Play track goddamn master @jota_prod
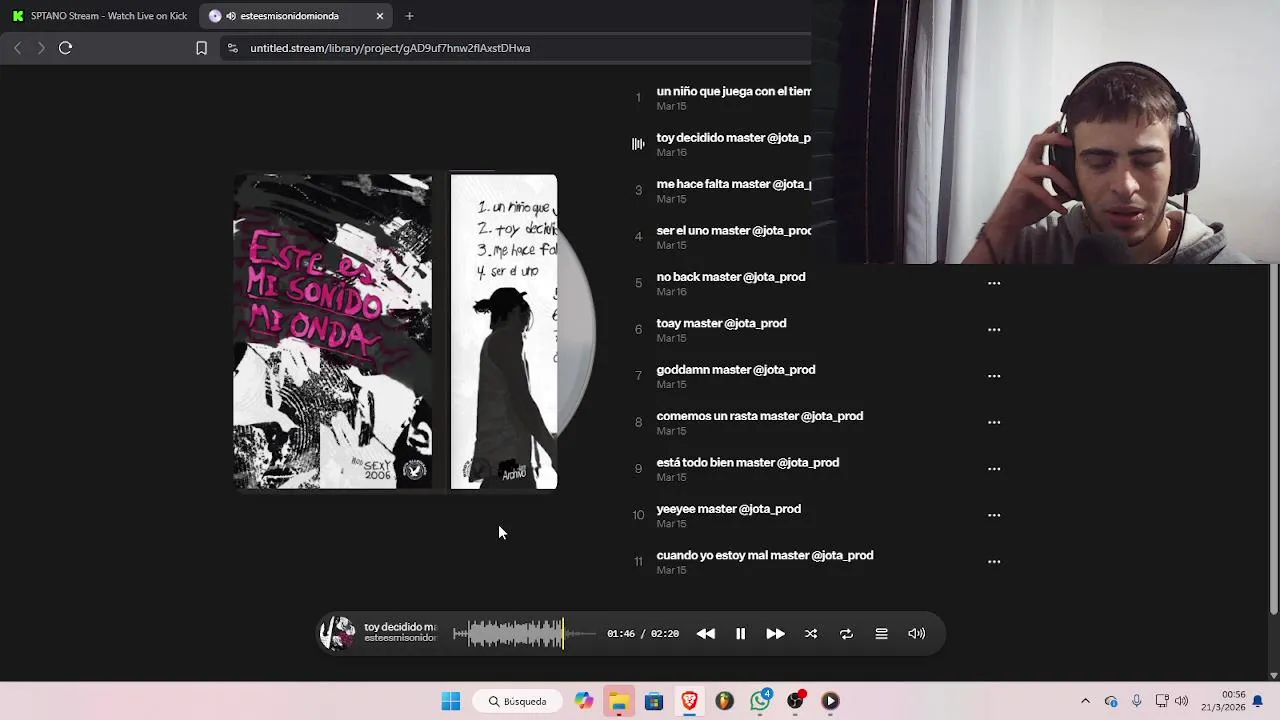Screen dimensions: 1280x720 coord(735,369)
